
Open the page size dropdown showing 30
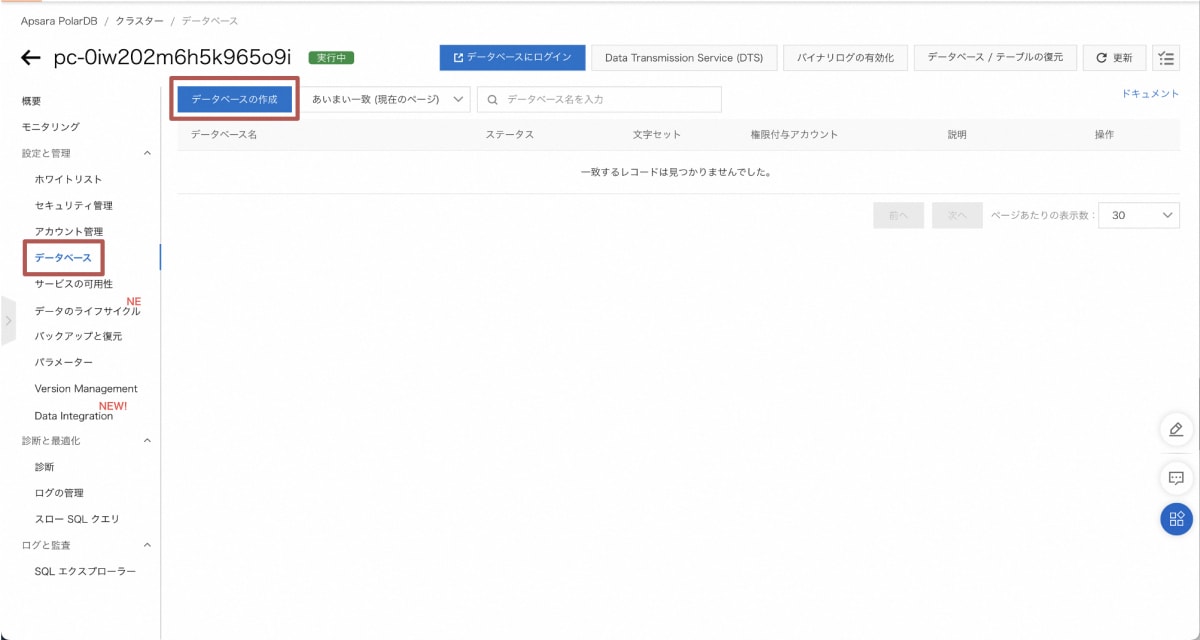[x=1137, y=214]
